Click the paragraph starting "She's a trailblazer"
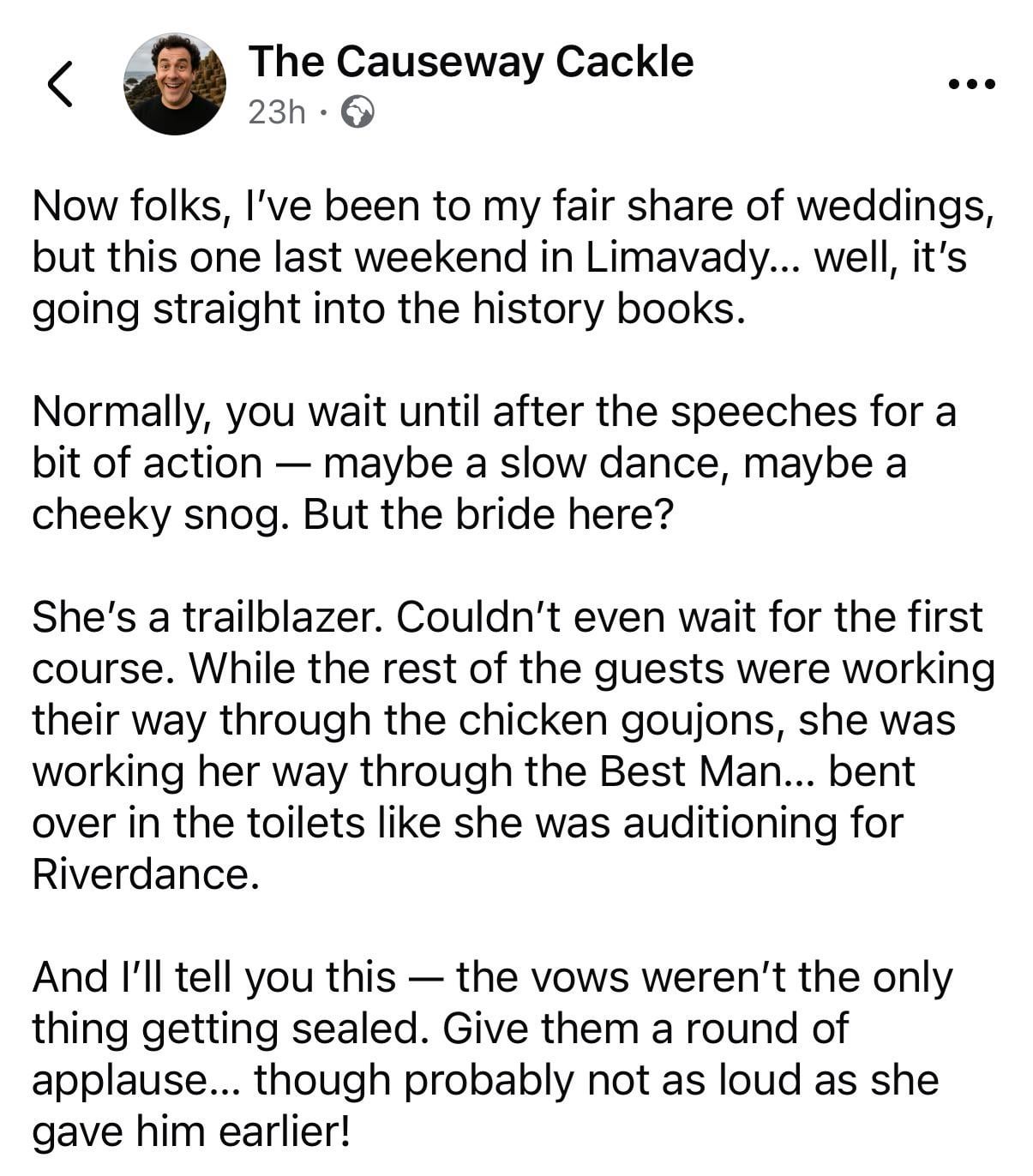The width and height of the screenshot is (1033, 1176). point(513,744)
